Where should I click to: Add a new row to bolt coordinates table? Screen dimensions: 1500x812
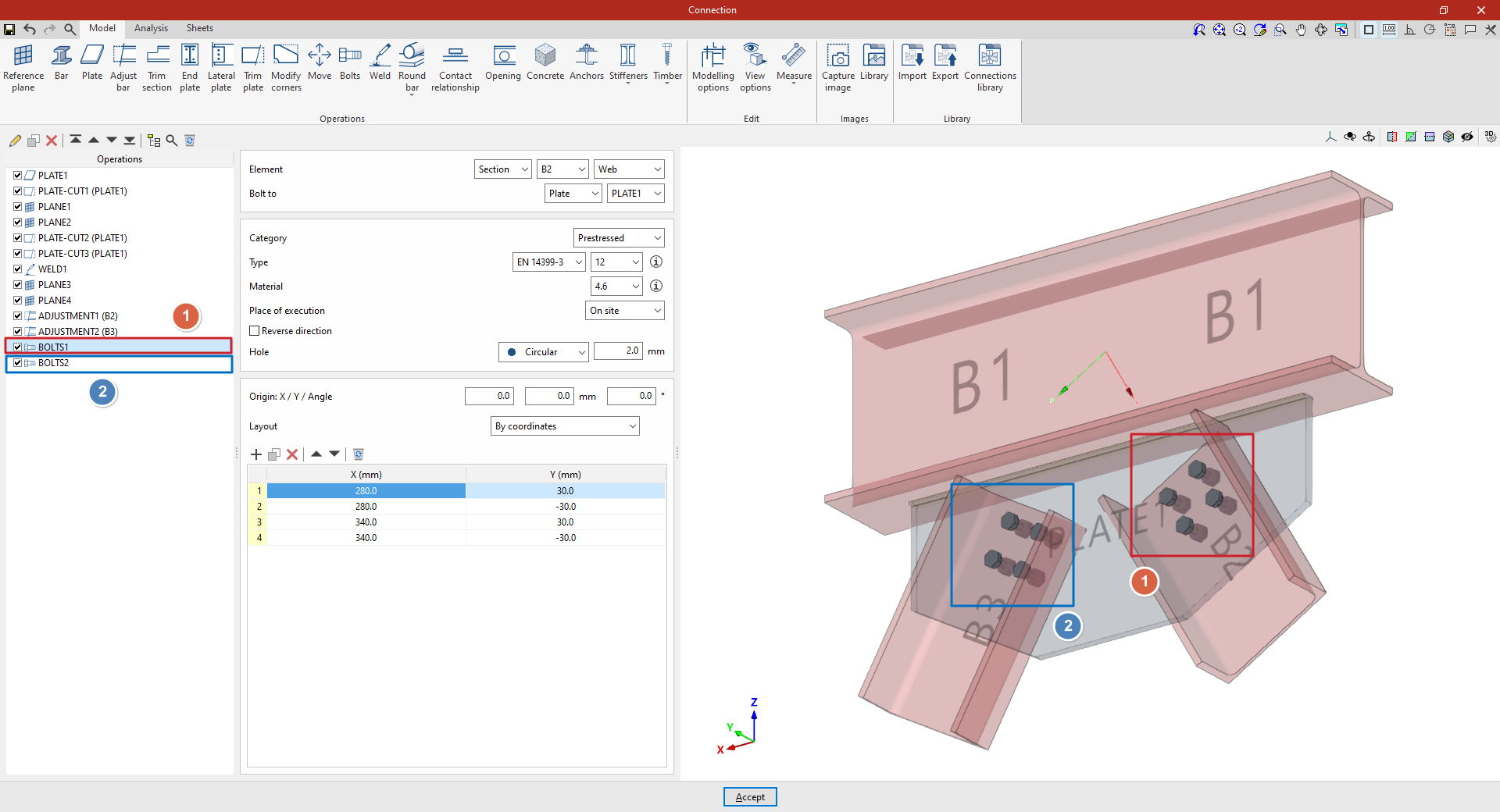click(x=256, y=454)
